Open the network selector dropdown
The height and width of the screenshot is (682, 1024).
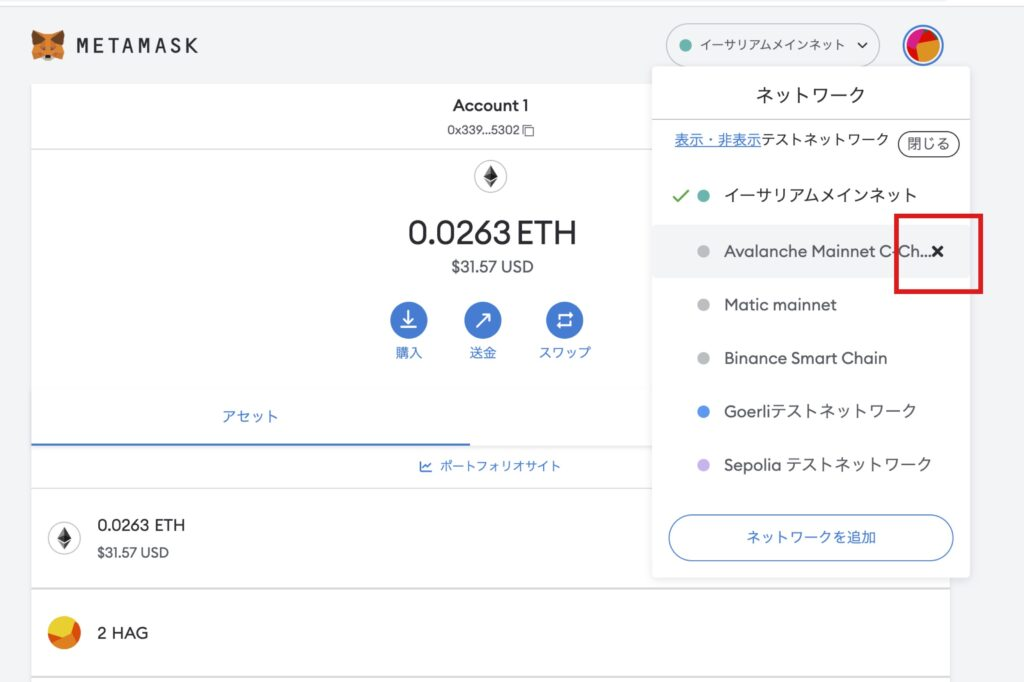pos(773,45)
